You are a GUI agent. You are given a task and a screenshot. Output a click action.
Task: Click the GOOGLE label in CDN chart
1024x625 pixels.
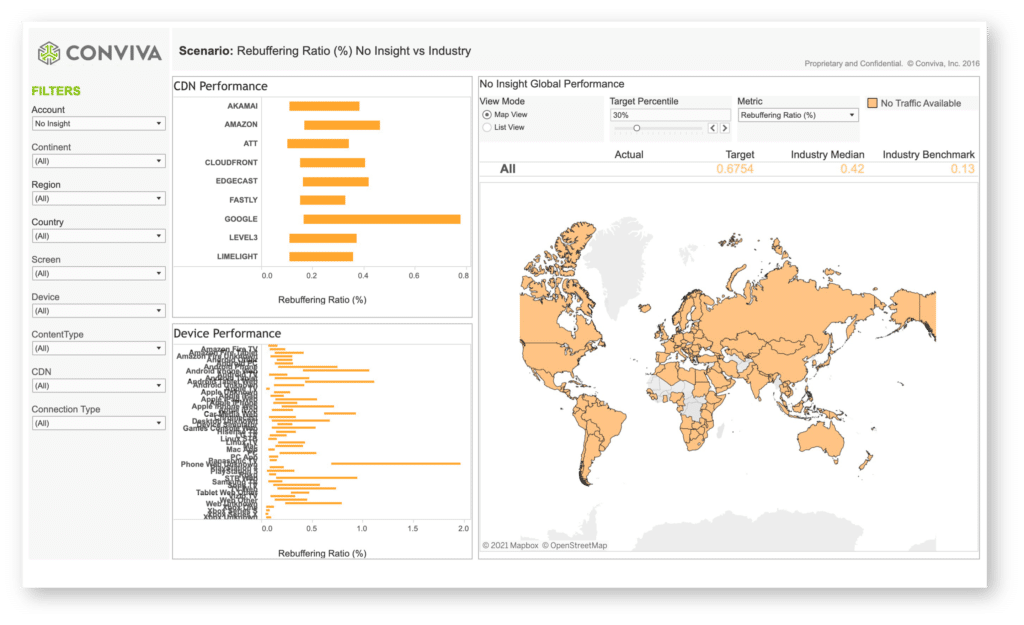coord(241,219)
